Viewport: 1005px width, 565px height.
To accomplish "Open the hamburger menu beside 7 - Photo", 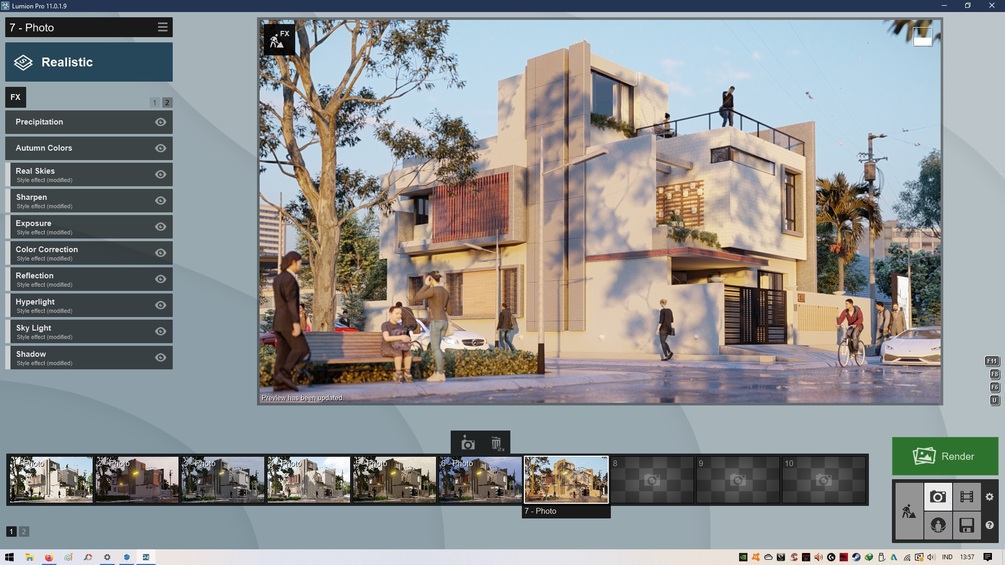I will point(162,27).
